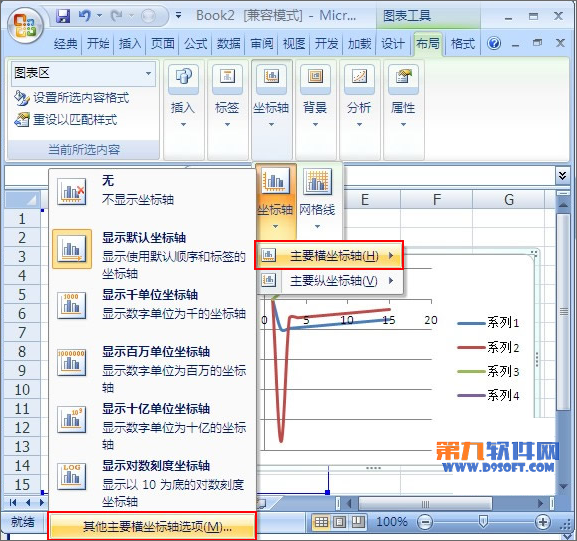Open the 页面 ribbon tab
This screenshot has width=577, height=541.
[163, 44]
